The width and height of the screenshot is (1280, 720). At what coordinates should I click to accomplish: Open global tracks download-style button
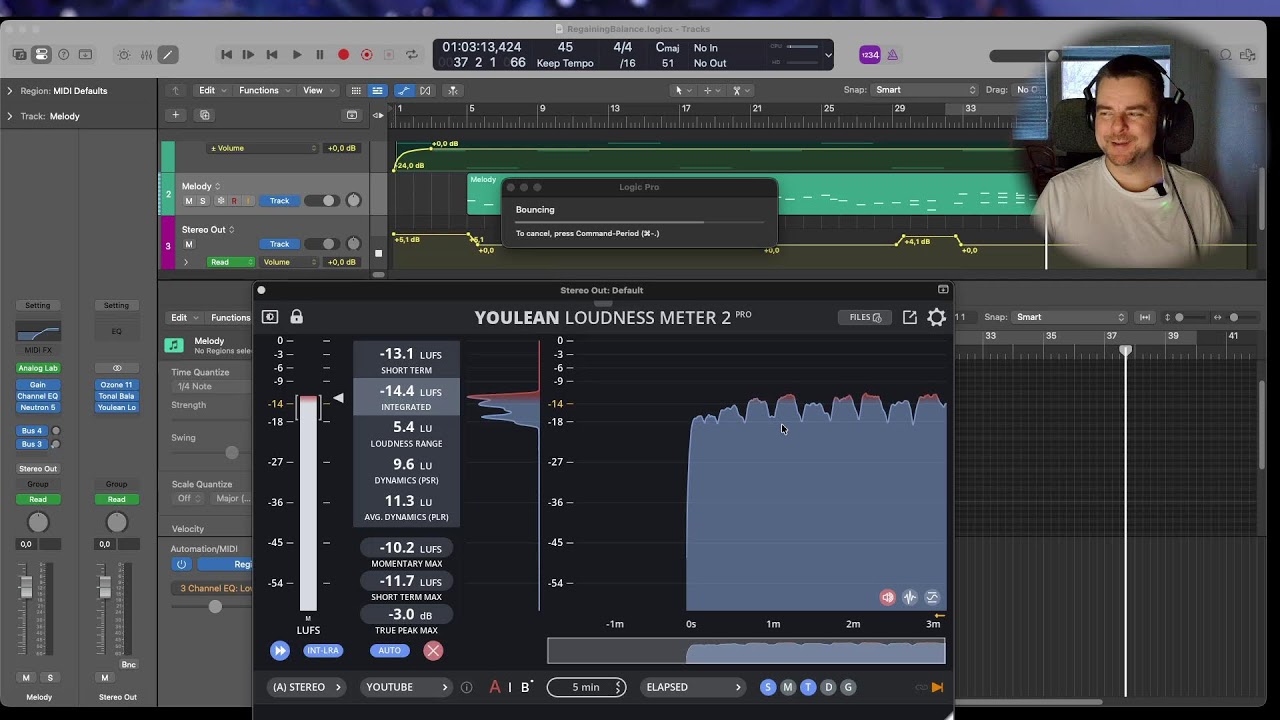pyautogui.click(x=351, y=115)
